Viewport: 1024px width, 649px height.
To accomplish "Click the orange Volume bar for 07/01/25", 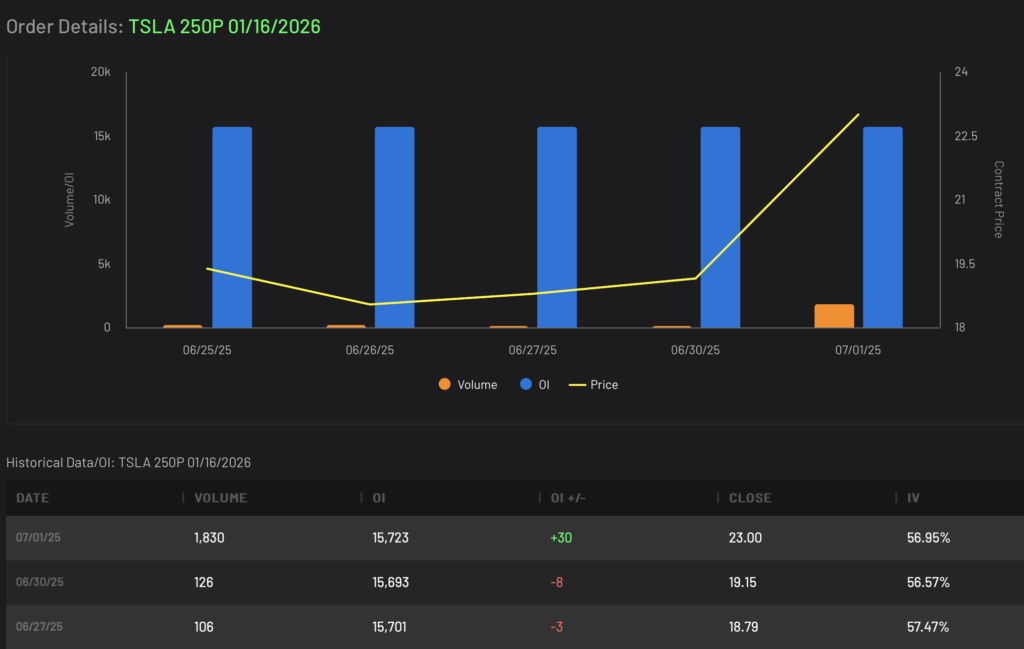I will point(834,316).
